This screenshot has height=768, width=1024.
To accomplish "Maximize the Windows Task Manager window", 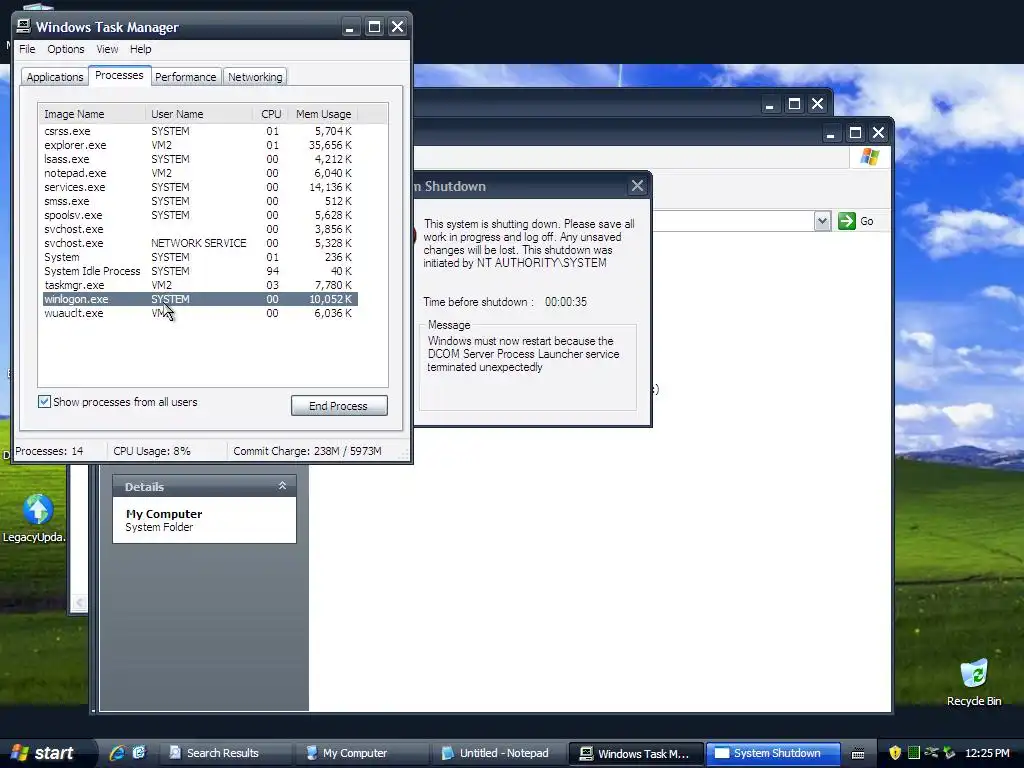I will point(374,27).
